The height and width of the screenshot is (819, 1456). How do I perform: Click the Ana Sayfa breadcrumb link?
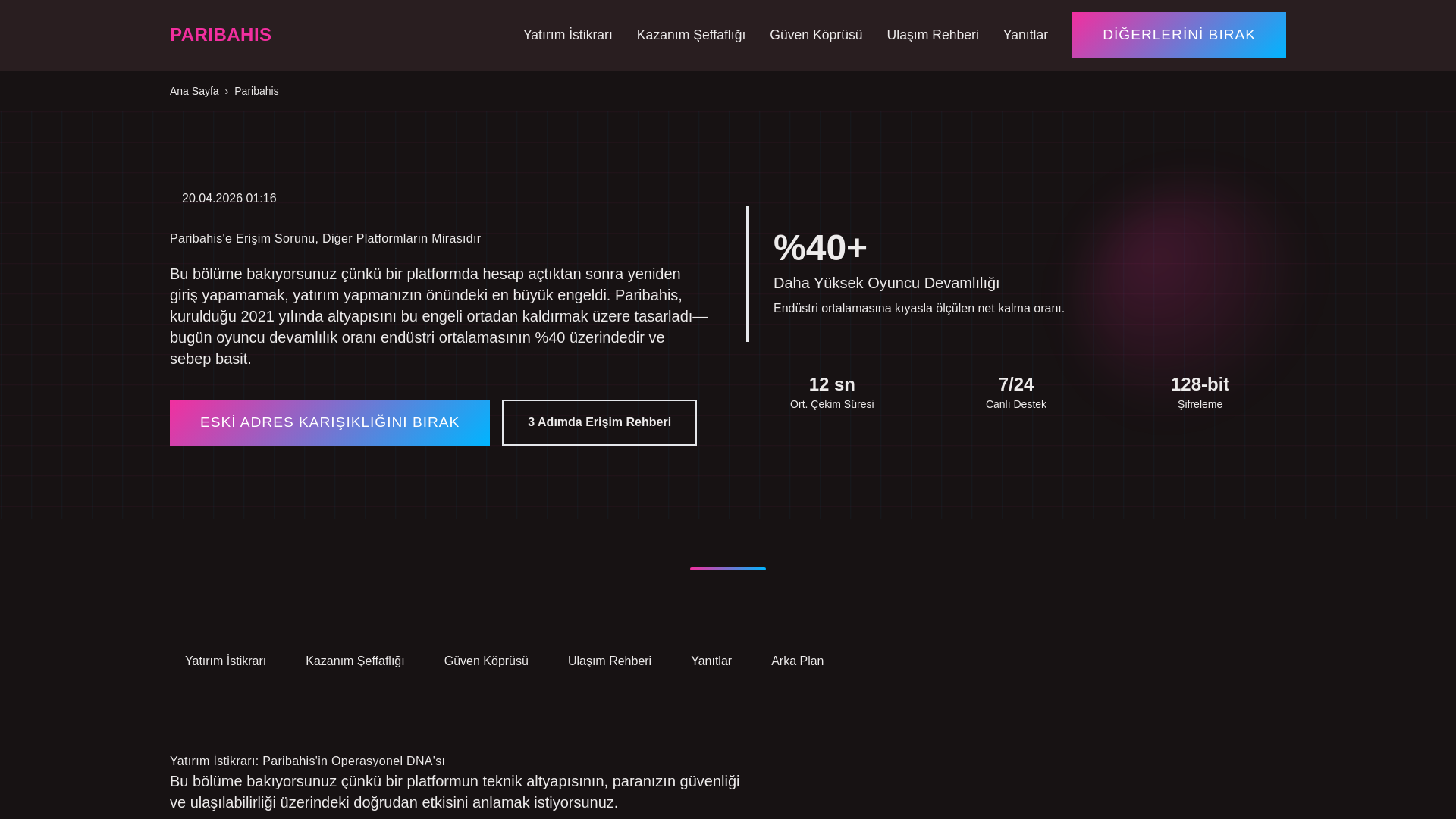pyautogui.click(x=194, y=91)
